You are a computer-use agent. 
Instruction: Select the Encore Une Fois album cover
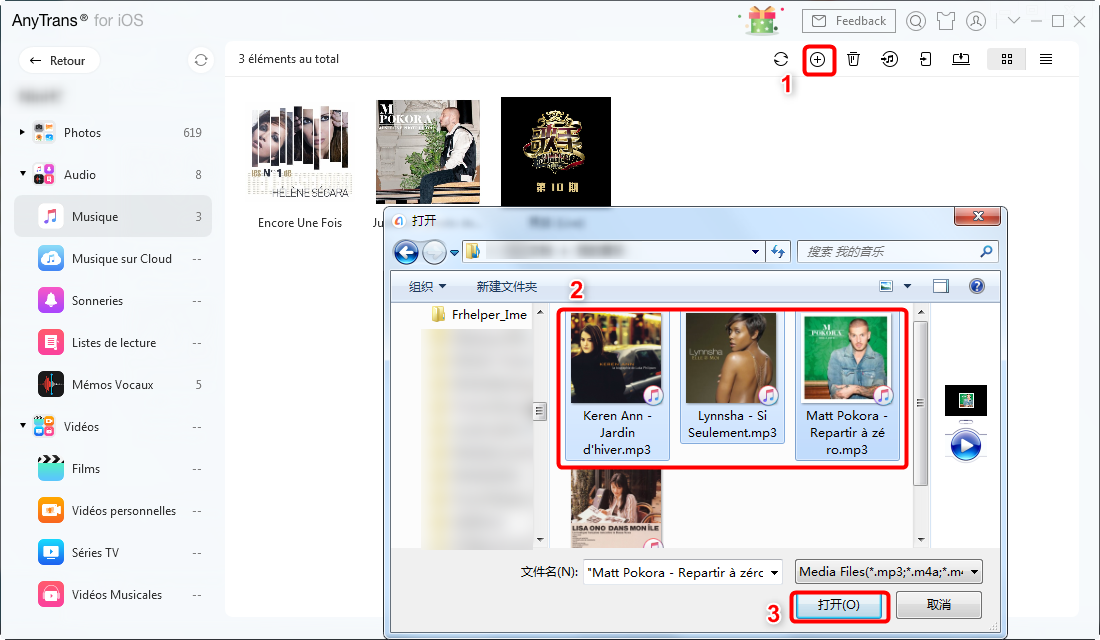pyautogui.click(x=300, y=152)
